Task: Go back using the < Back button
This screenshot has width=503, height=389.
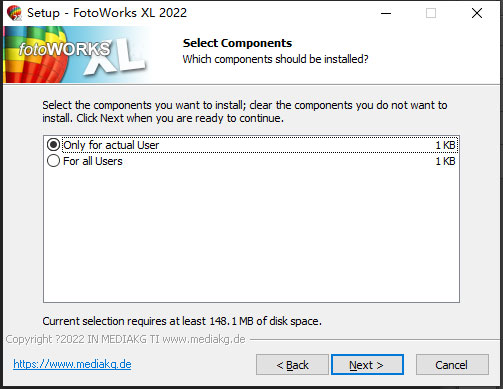Action: point(292,365)
